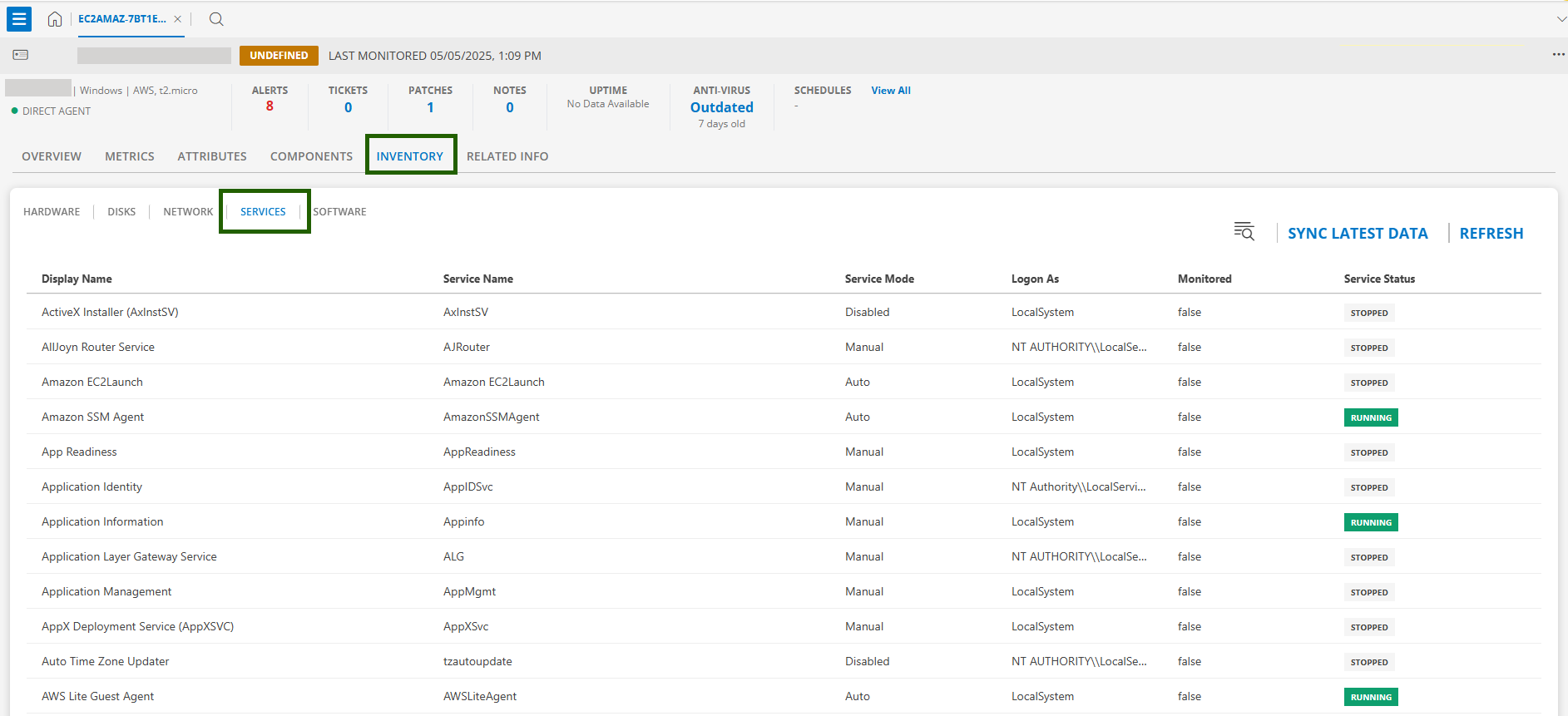Screen dimensions: 1568x716
Task: Click STOPPED badge for ActiveX Installer
Action: (x=1369, y=313)
